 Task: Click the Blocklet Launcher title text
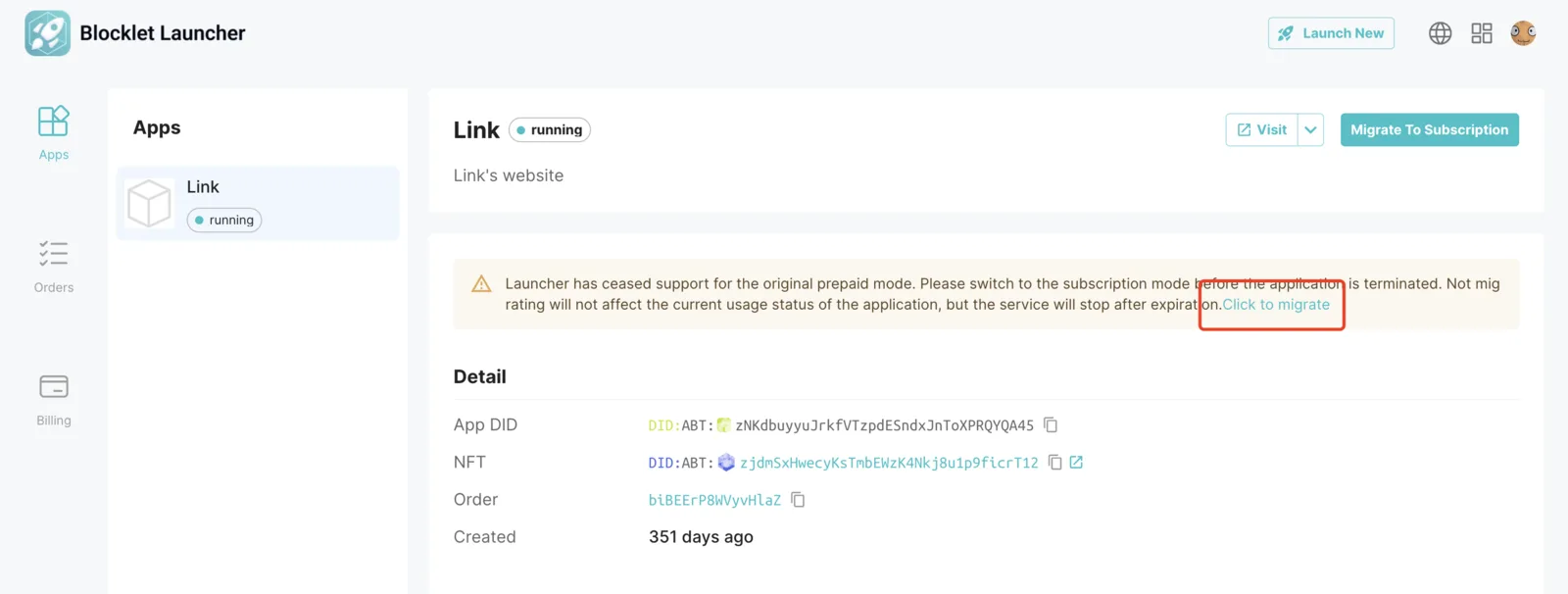[163, 33]
